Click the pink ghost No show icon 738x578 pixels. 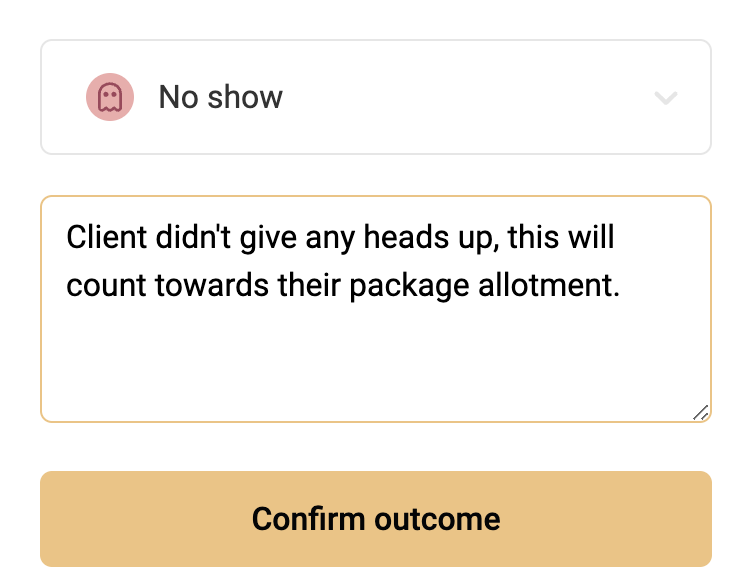110,97
